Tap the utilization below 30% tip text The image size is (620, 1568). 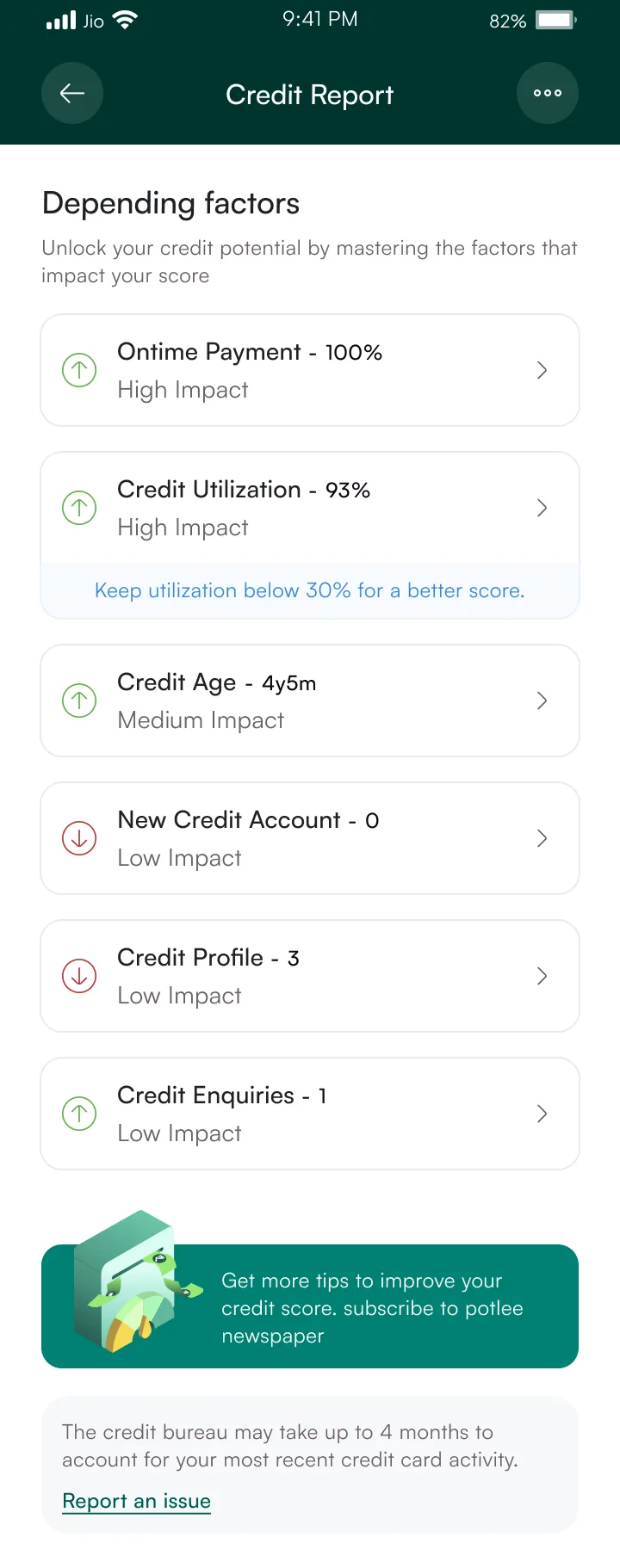click(x=310, y=590)
